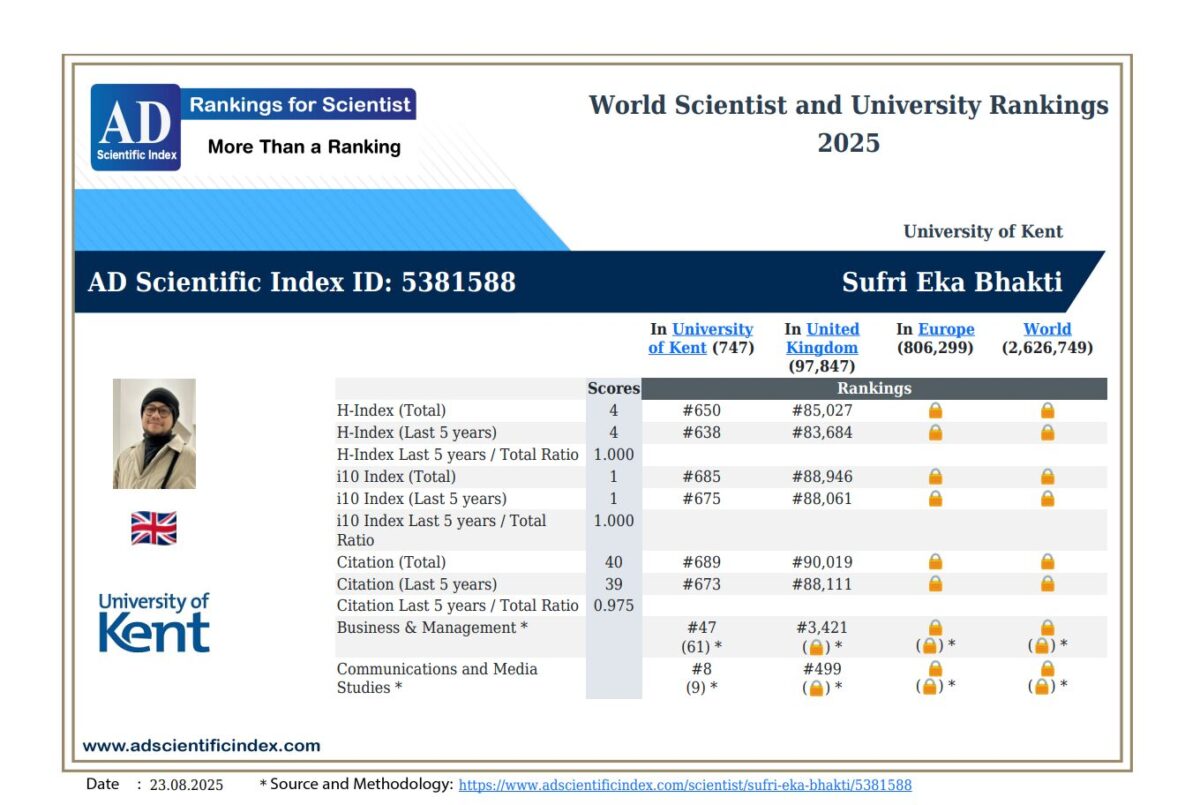Click Europe lock in Citation (Last 5 years) row

tap(935, 584)
